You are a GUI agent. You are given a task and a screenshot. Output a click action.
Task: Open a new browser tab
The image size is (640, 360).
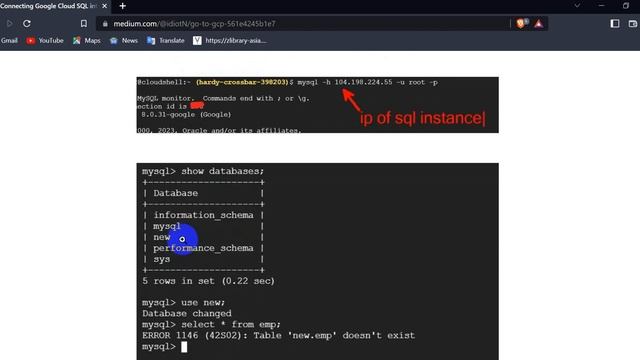122,6
